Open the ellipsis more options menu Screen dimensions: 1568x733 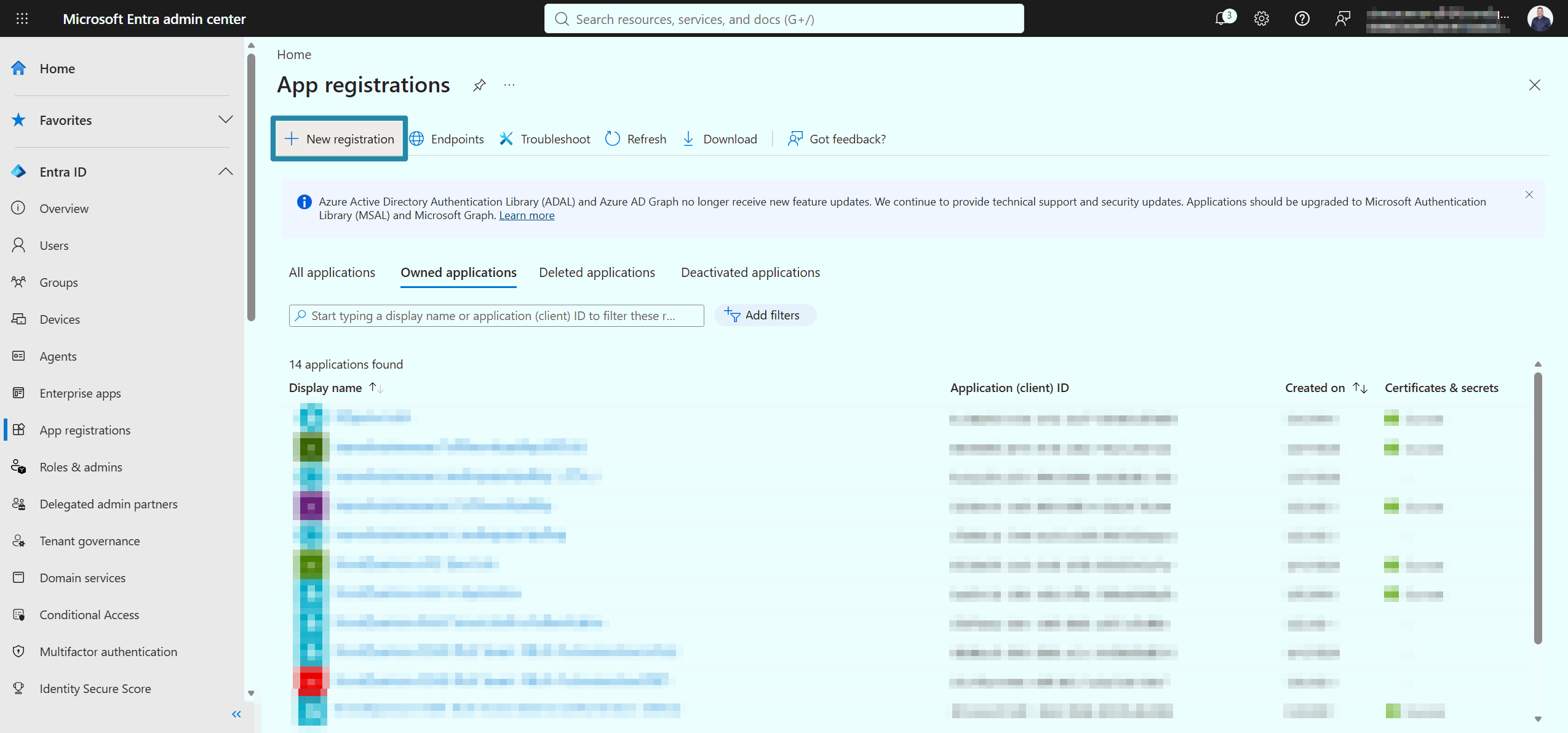(x=509, y=85)
